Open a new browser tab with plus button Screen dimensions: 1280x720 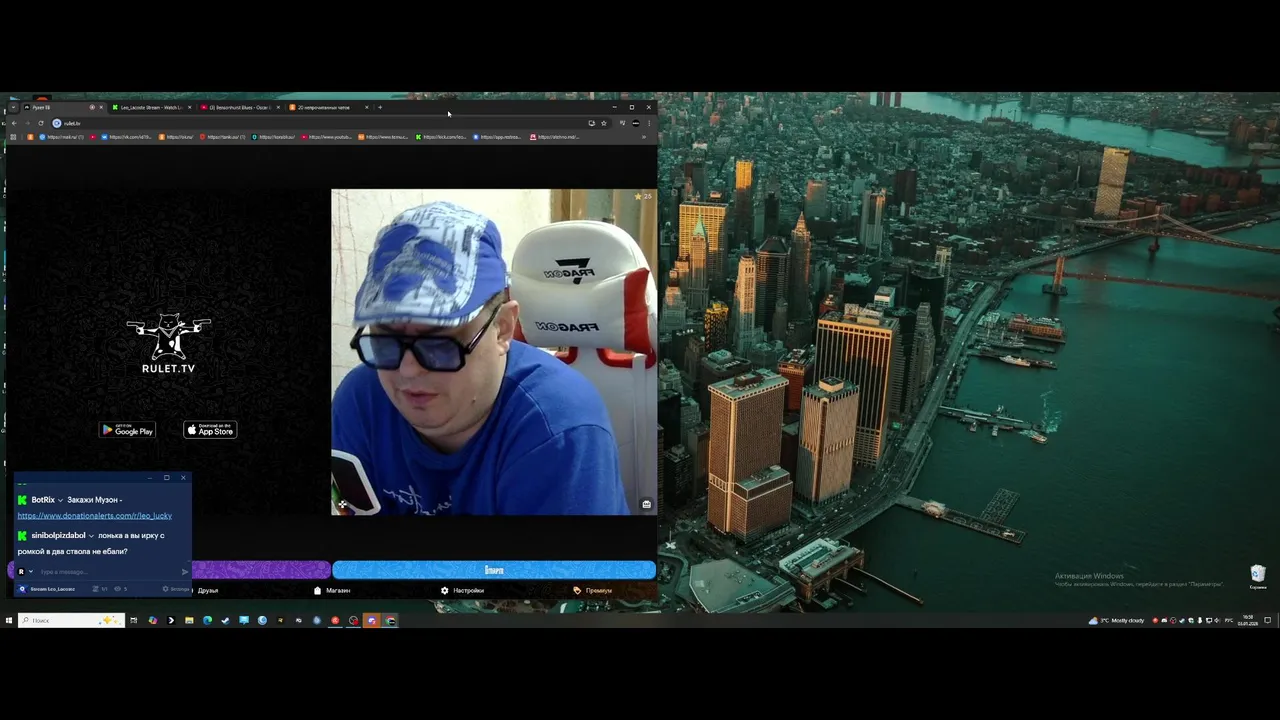[380, 107]
